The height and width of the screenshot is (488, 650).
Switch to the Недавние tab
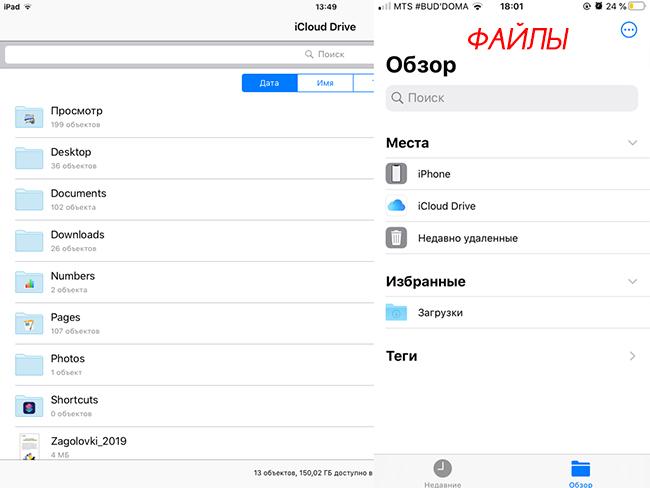[442, 473]
